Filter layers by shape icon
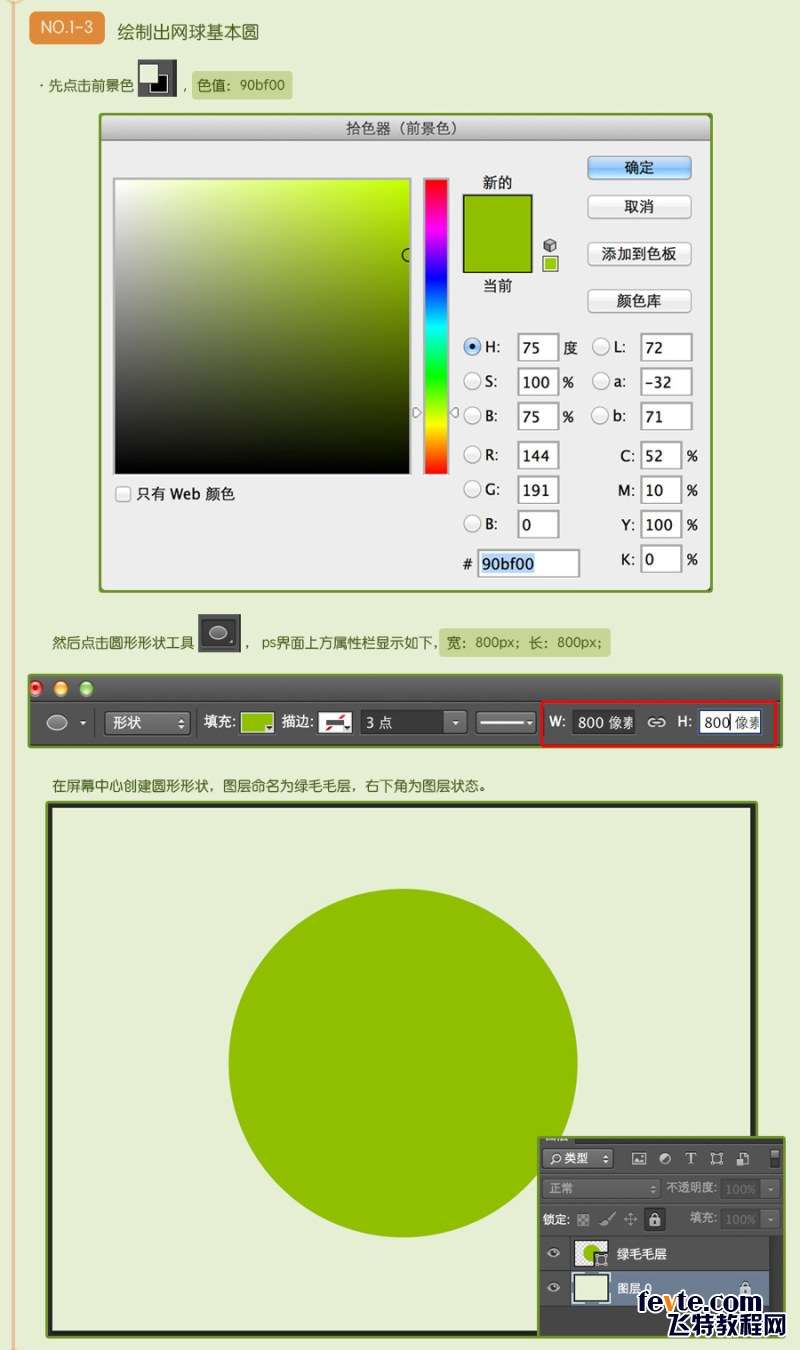800x1350 pixels. tap(716, 1159)
